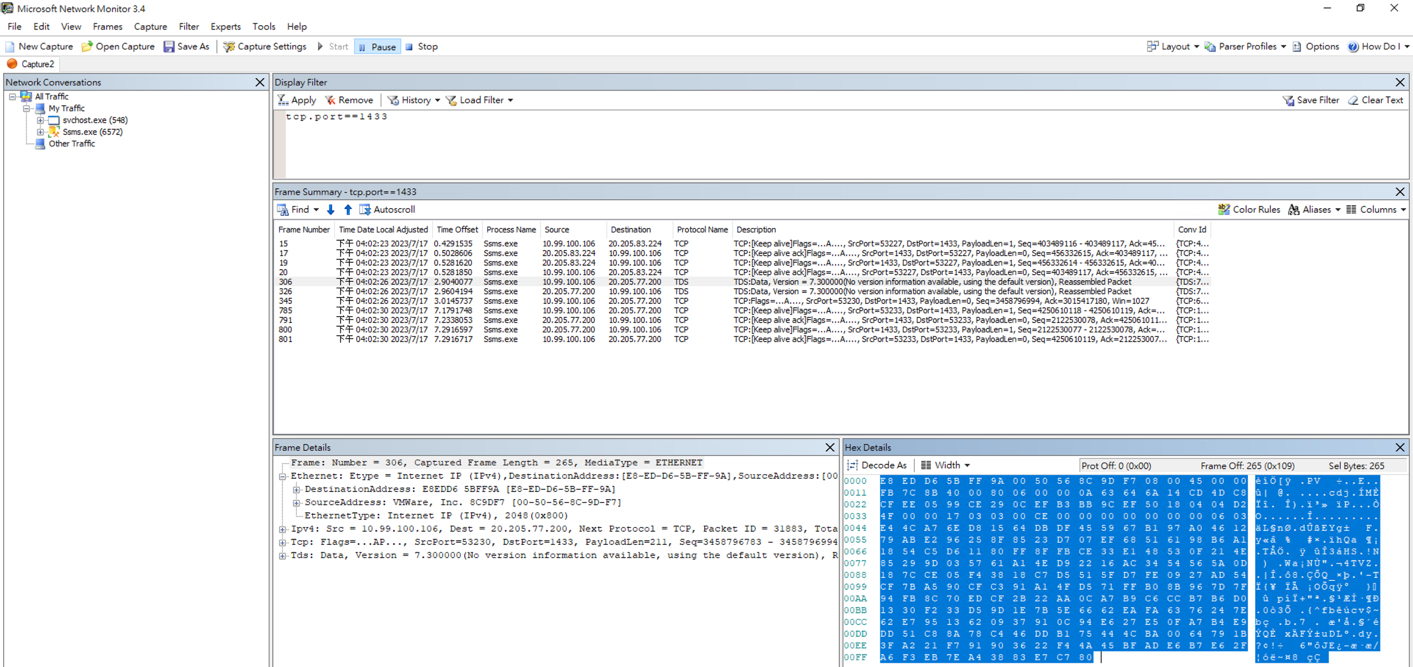Click the find next down arrow
Viewport: 1413px width, 667px height.
pos(331,210)
